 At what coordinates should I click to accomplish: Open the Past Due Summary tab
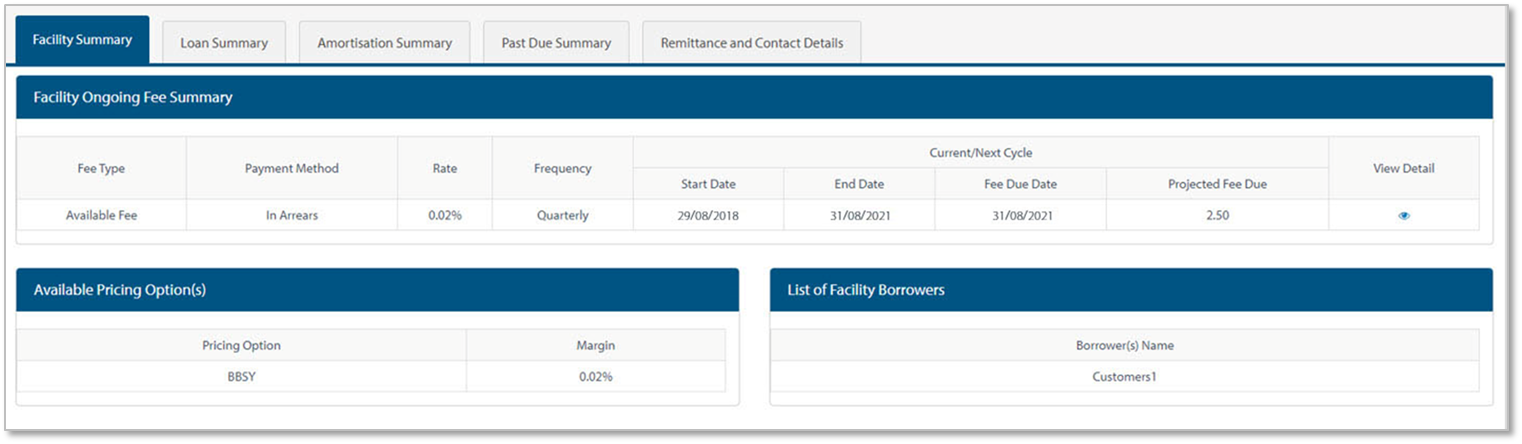[x=556, y=43]
